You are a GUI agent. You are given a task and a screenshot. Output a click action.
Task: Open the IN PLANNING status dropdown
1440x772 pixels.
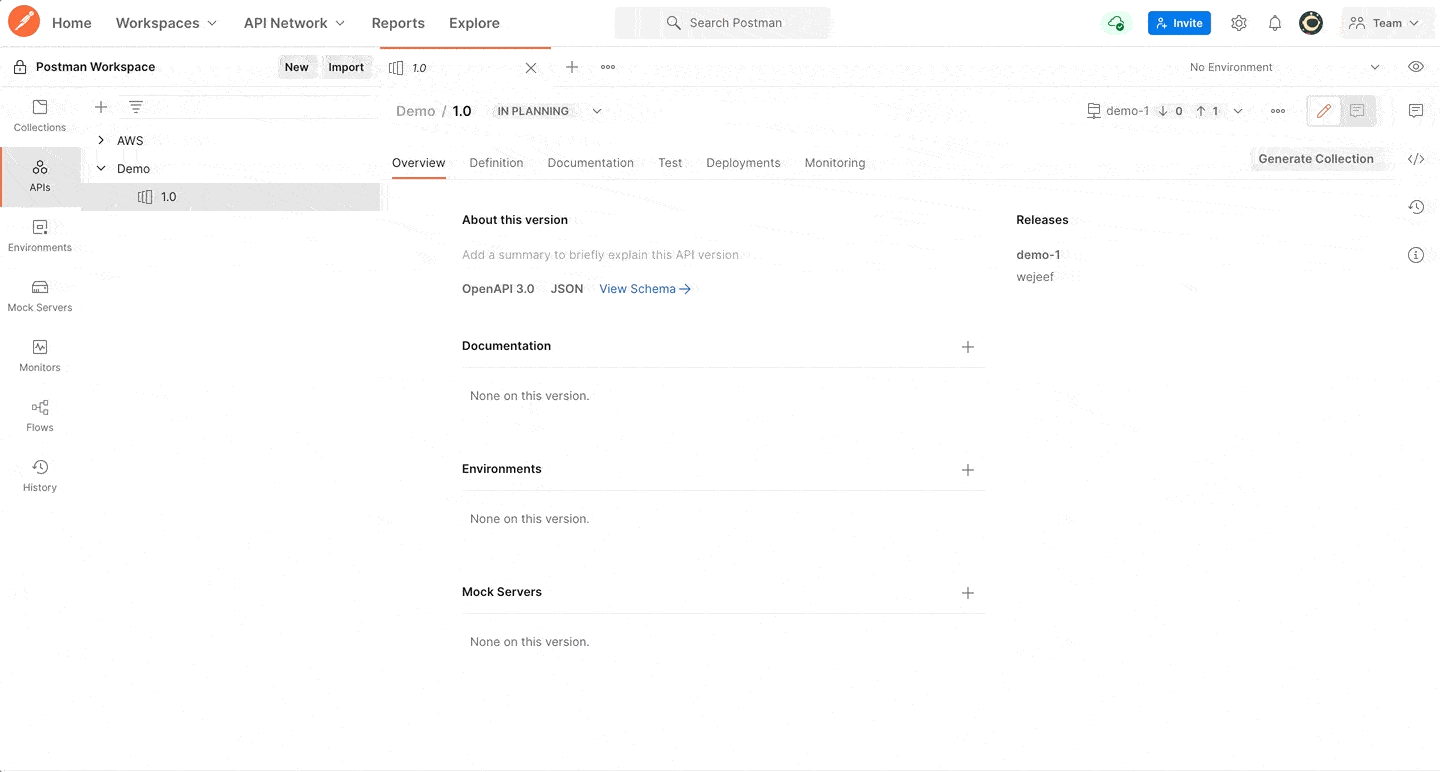click(x=547, y=111)
